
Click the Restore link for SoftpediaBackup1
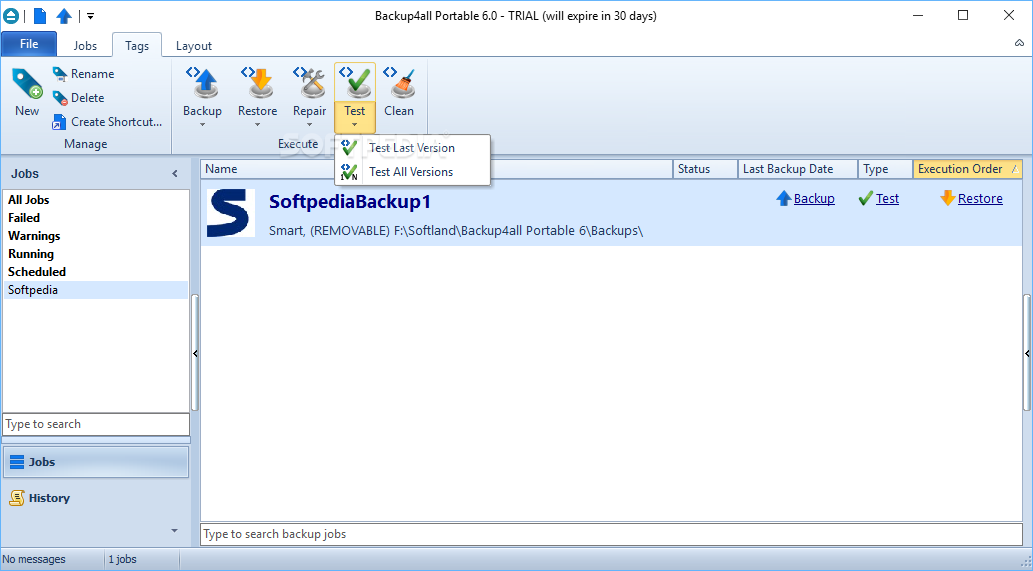pos(980,198)
